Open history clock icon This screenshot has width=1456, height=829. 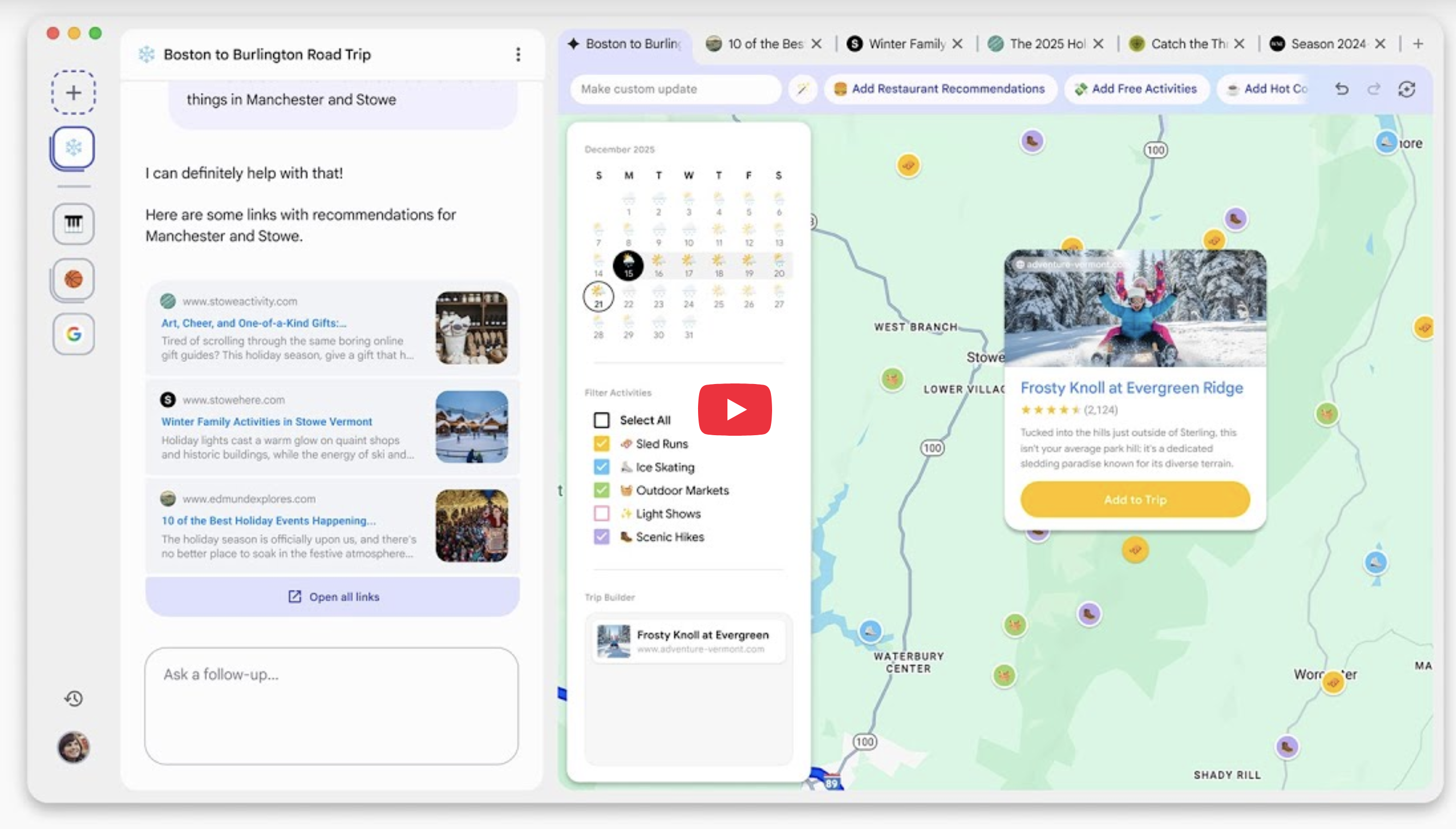[x=74, y=698]
